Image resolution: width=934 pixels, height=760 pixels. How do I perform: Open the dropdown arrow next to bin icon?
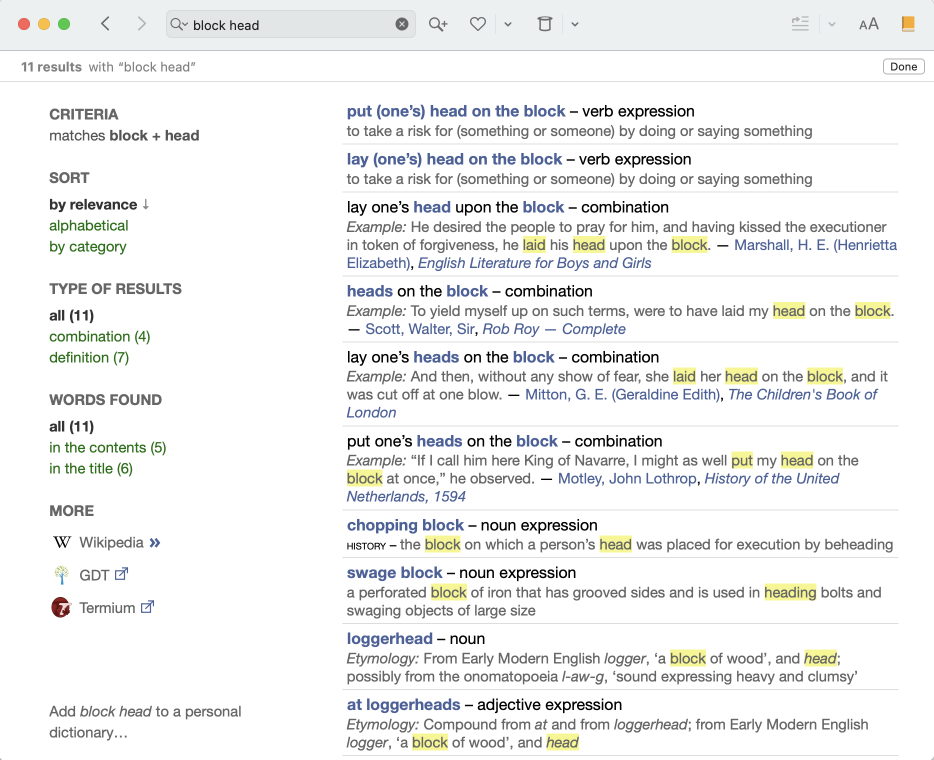575,24
